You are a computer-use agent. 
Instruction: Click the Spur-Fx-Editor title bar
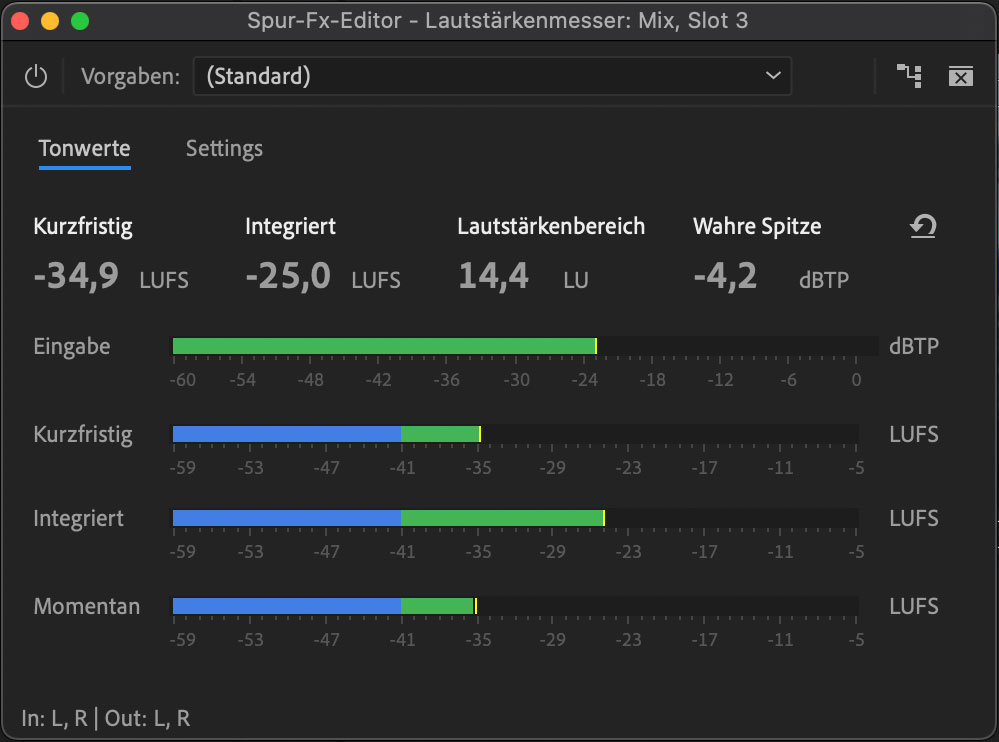(x=500, y=19)
